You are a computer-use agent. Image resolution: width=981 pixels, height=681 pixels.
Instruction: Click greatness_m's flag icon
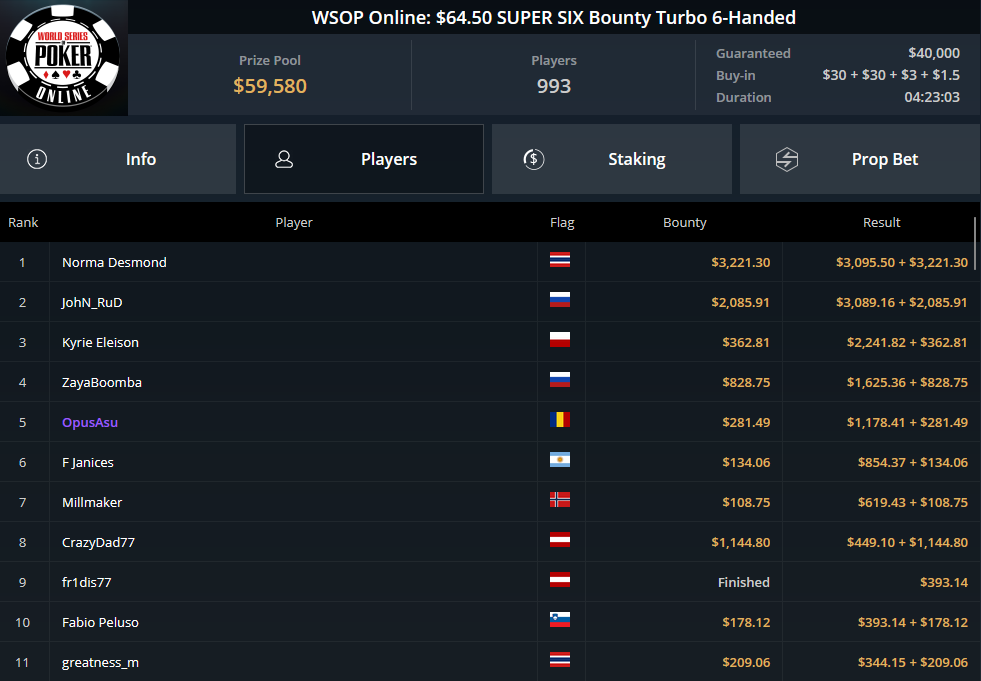click(x=560, y=660)
